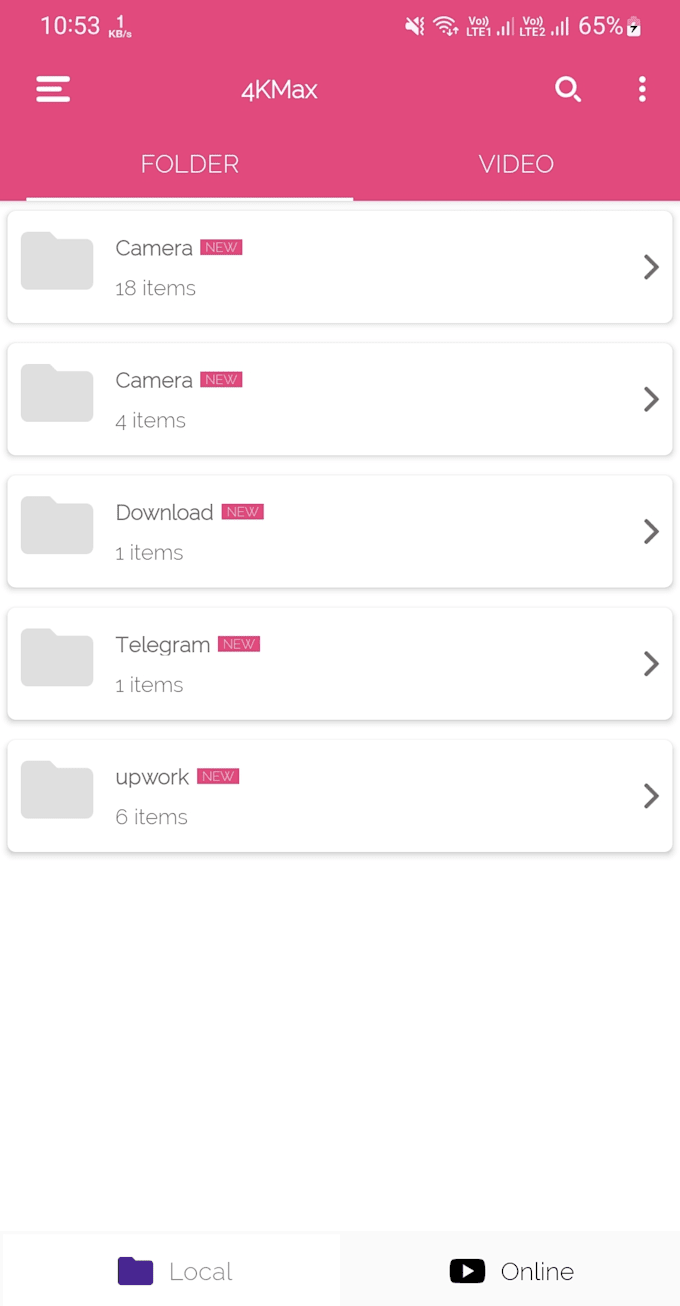Select the FOLDER tab

click(190, 164)
